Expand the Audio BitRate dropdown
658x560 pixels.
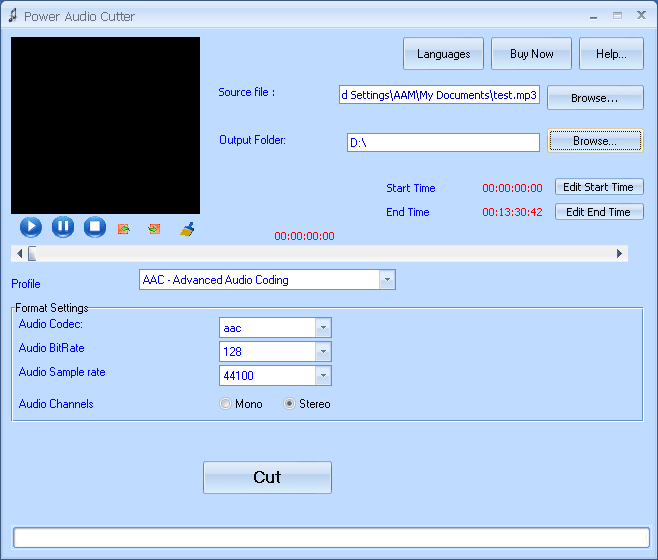click(x=322, y=352)
